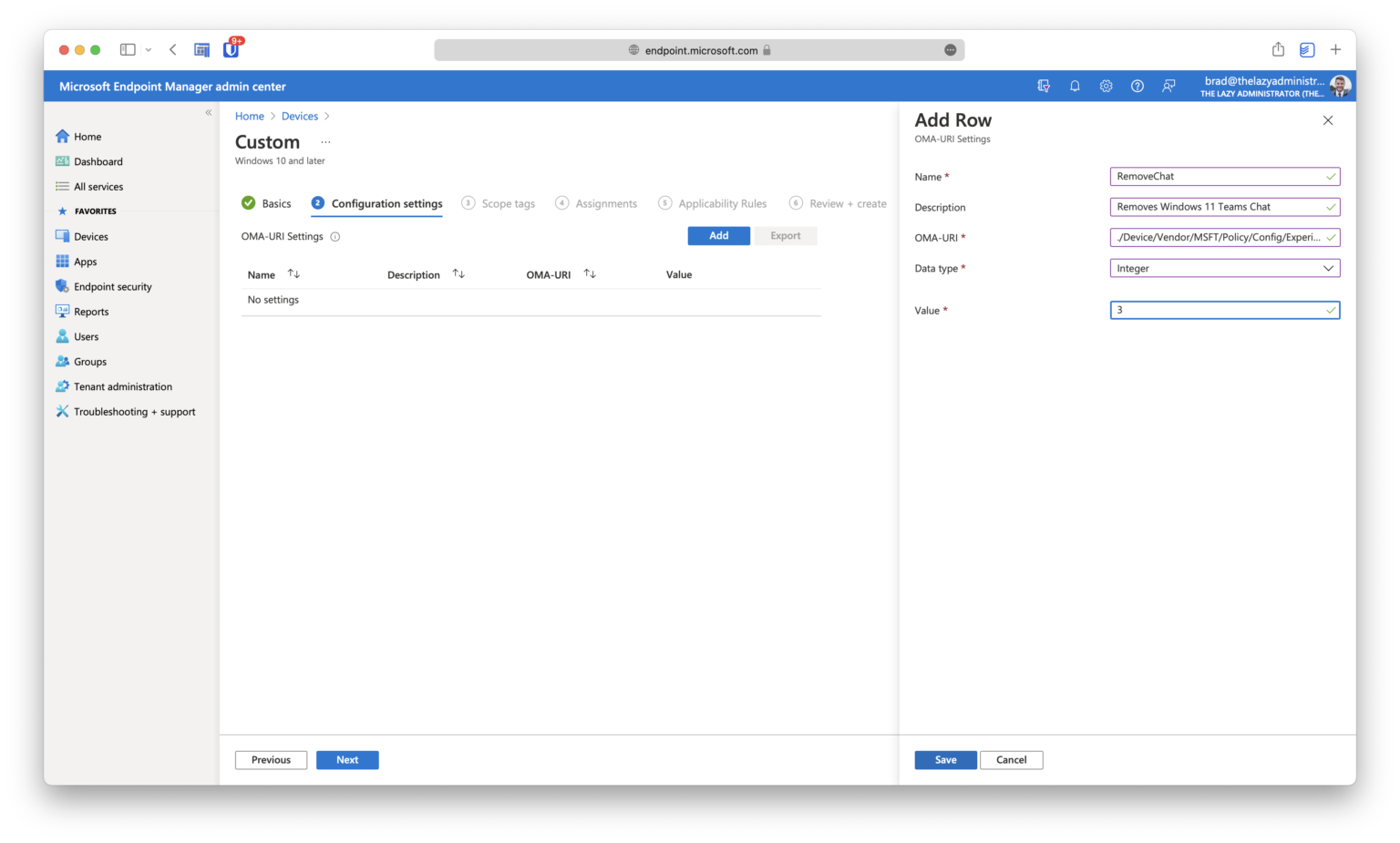Go to the Scope tags step
Viewport: 1400px width, 843px height.
[x=498, y=203]
